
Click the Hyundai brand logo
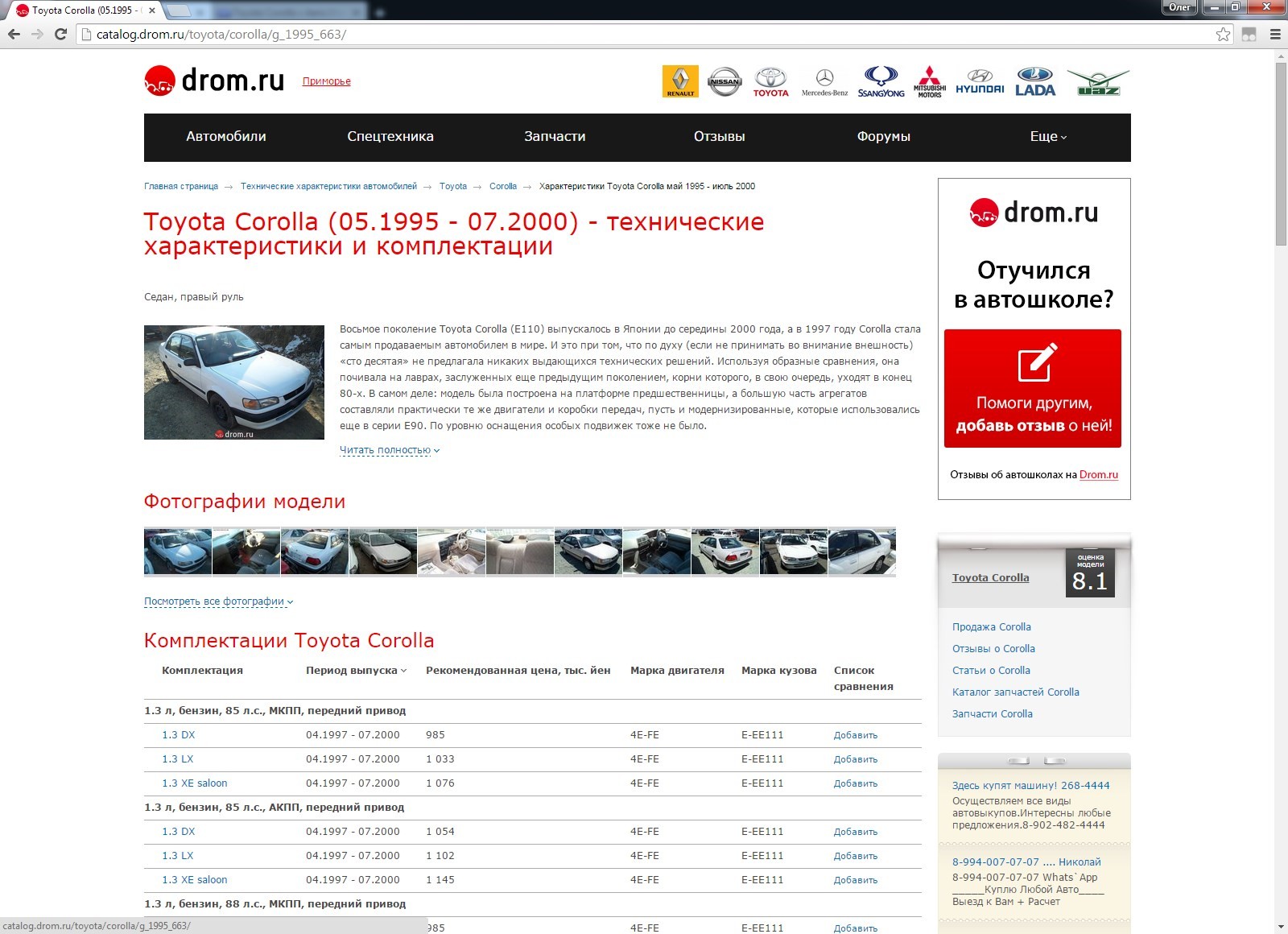point(980,81)
